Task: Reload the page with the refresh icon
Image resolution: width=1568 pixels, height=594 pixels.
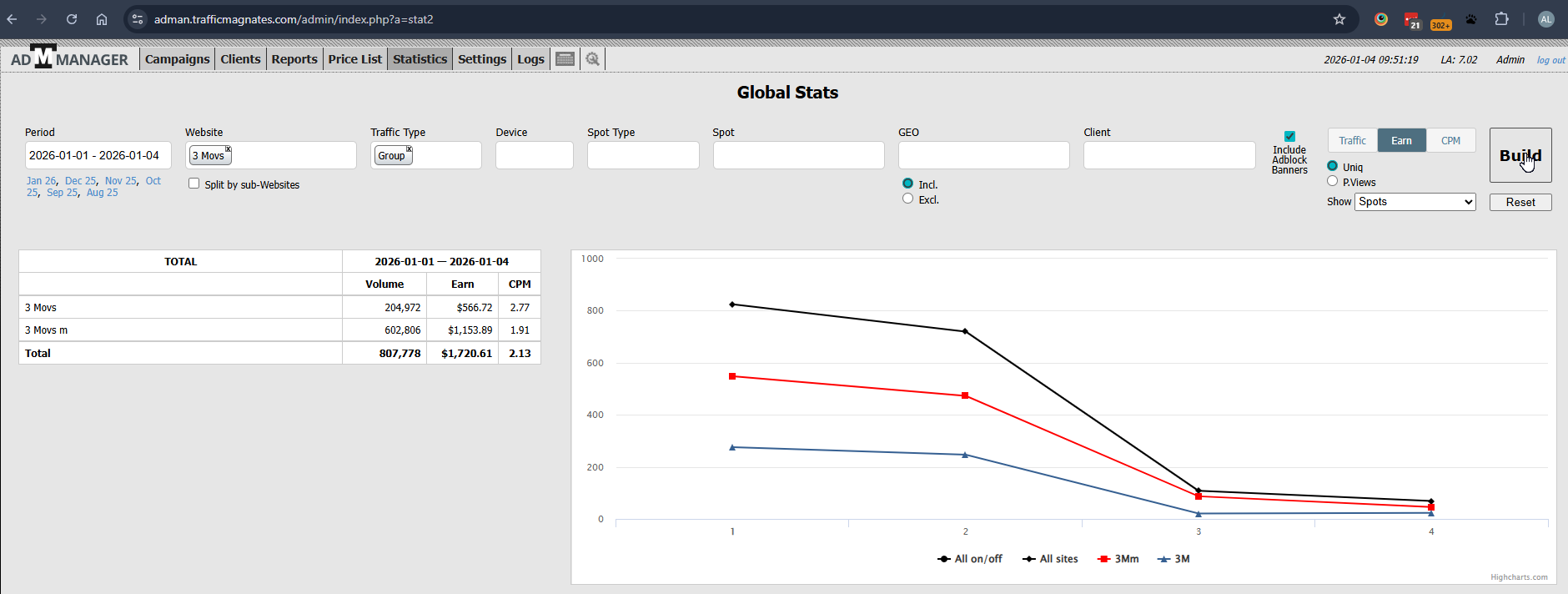Action: (72, 19)
